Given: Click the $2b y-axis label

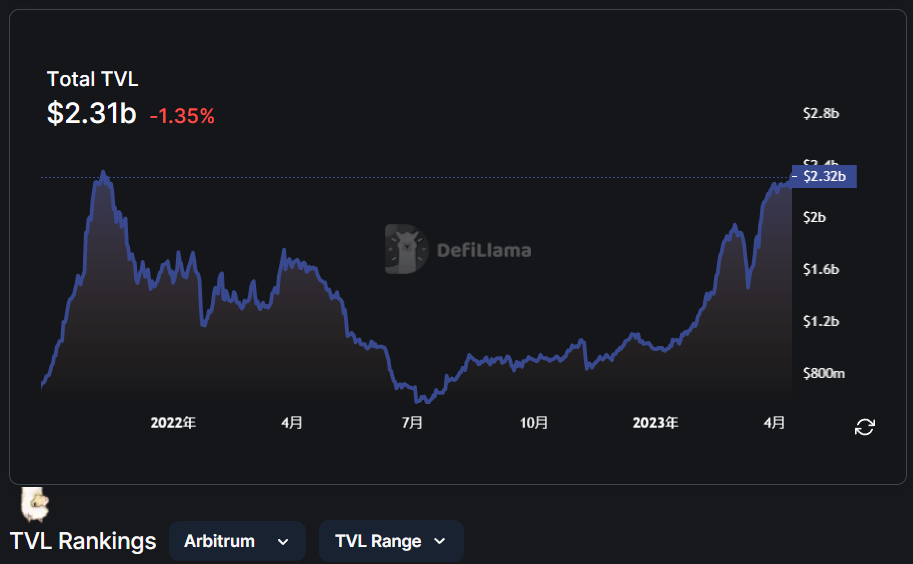Looking at the screenshot, I should coord(815,218).
